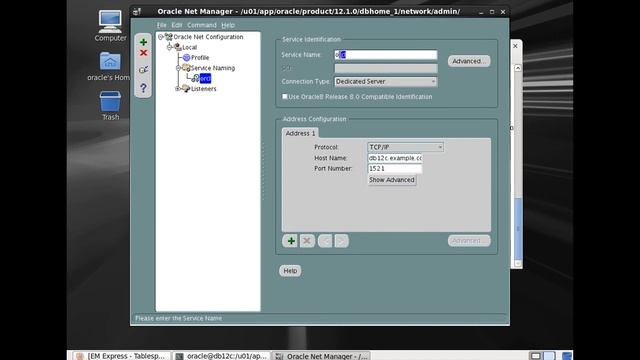Click the background window's scrollbar up arrow
Image resolution: width=640 pixels, height=360 pixels.
point(518,68)
